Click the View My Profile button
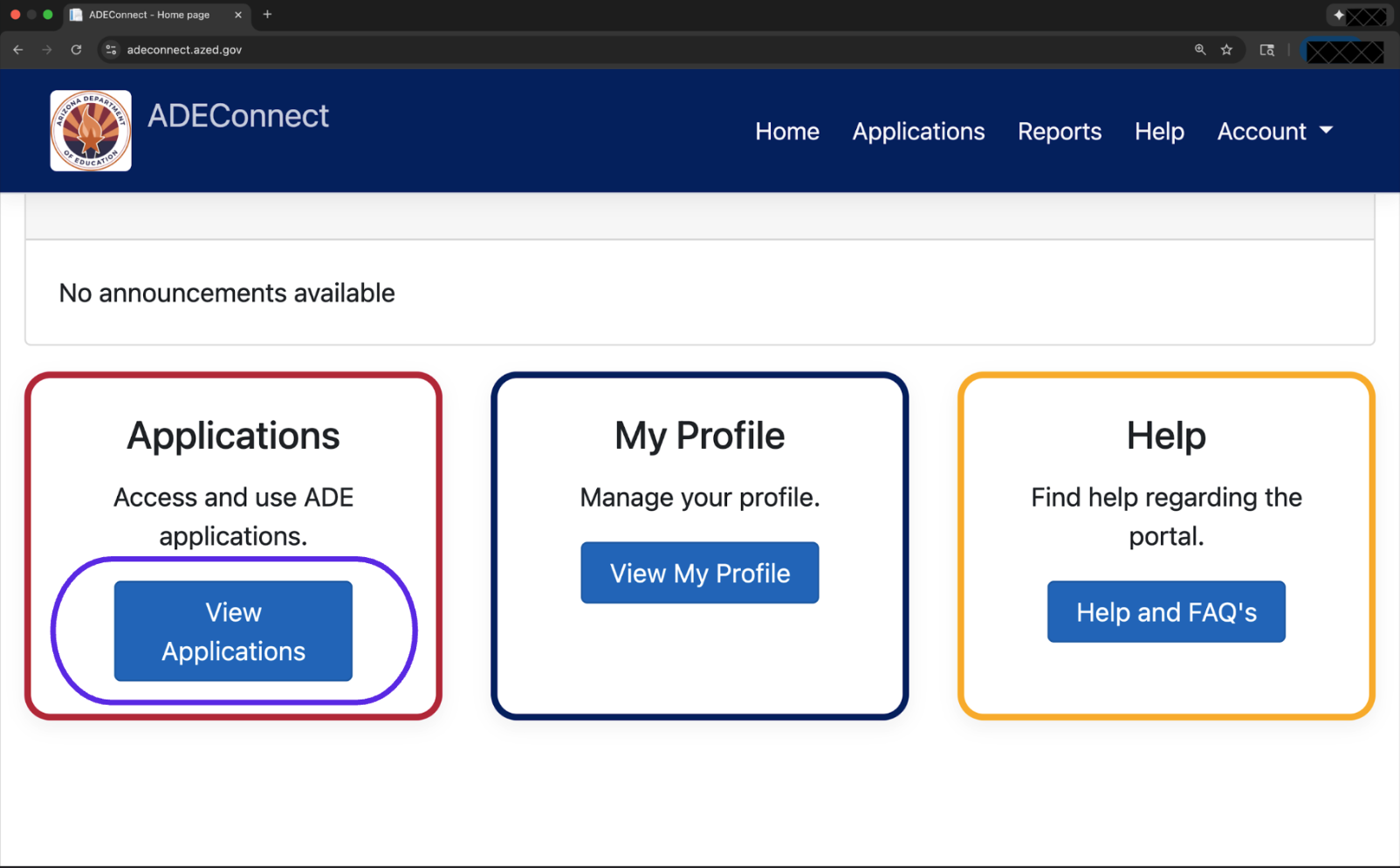The image size is (1400, 868). tap(700, 573)
